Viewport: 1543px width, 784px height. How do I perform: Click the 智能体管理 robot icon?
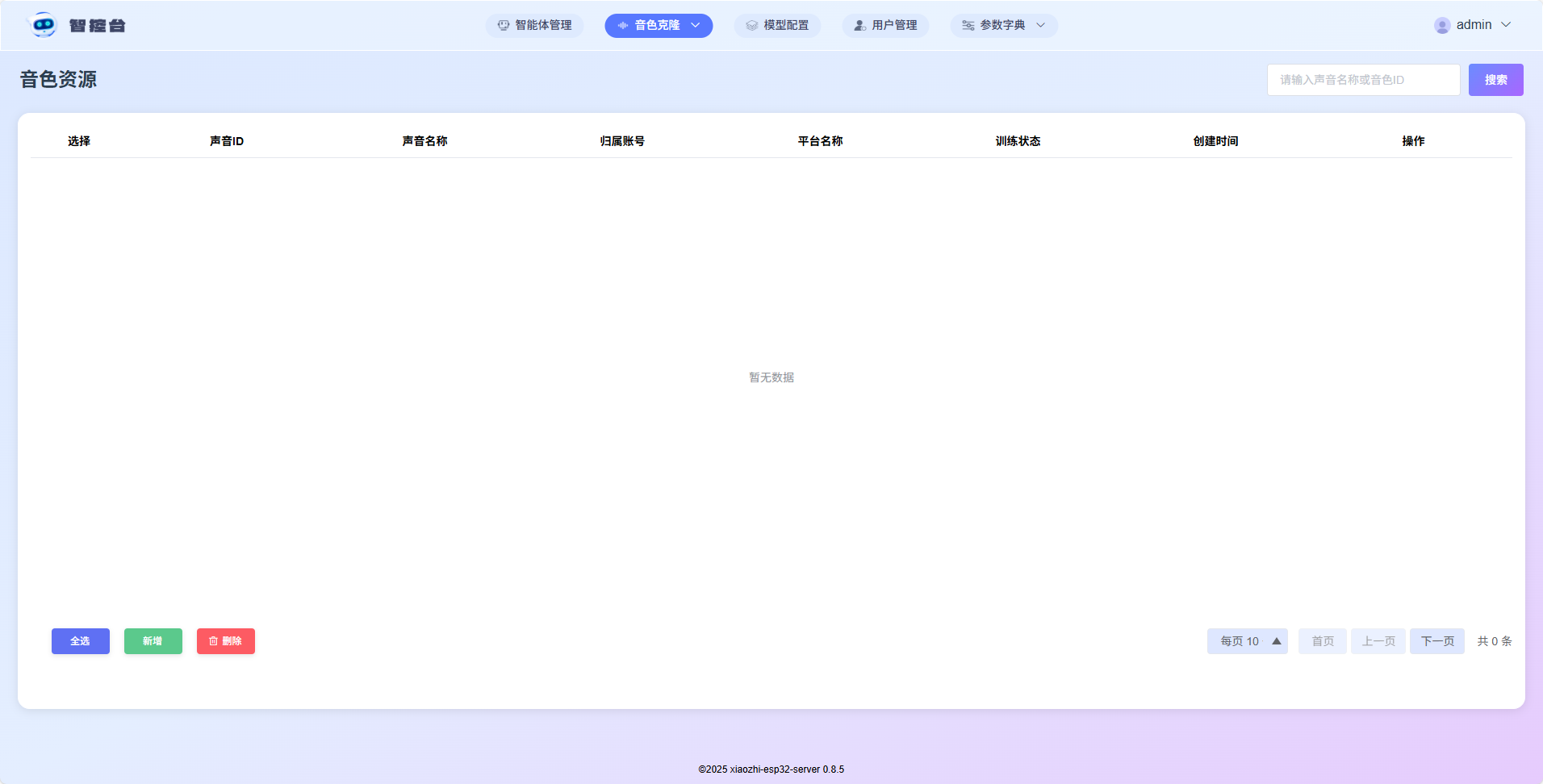(x=504, y=26)
